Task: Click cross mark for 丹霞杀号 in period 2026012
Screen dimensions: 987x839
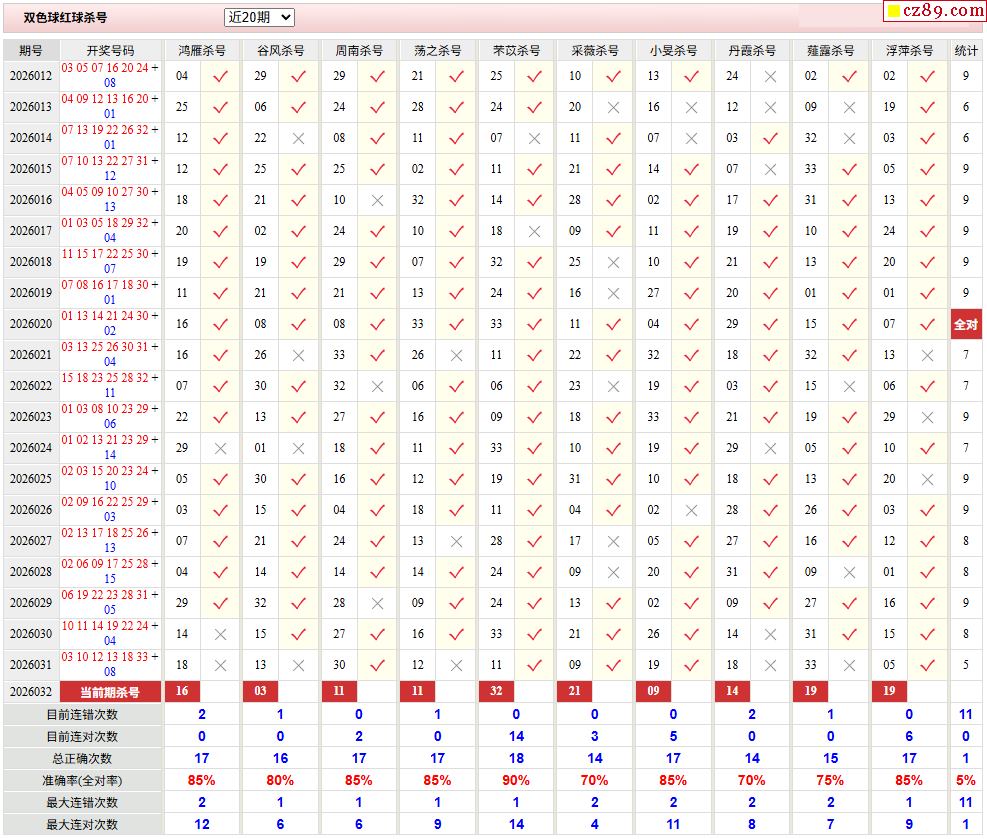Action: tap(770, 76)
